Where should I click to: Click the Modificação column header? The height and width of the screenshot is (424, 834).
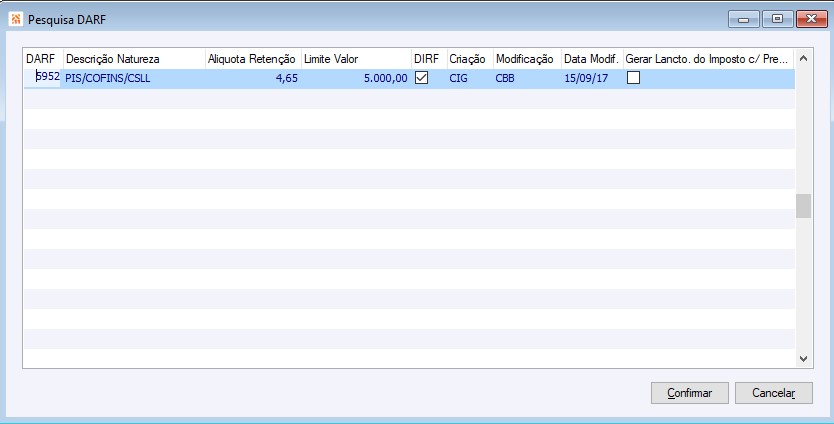click(528, 59)
